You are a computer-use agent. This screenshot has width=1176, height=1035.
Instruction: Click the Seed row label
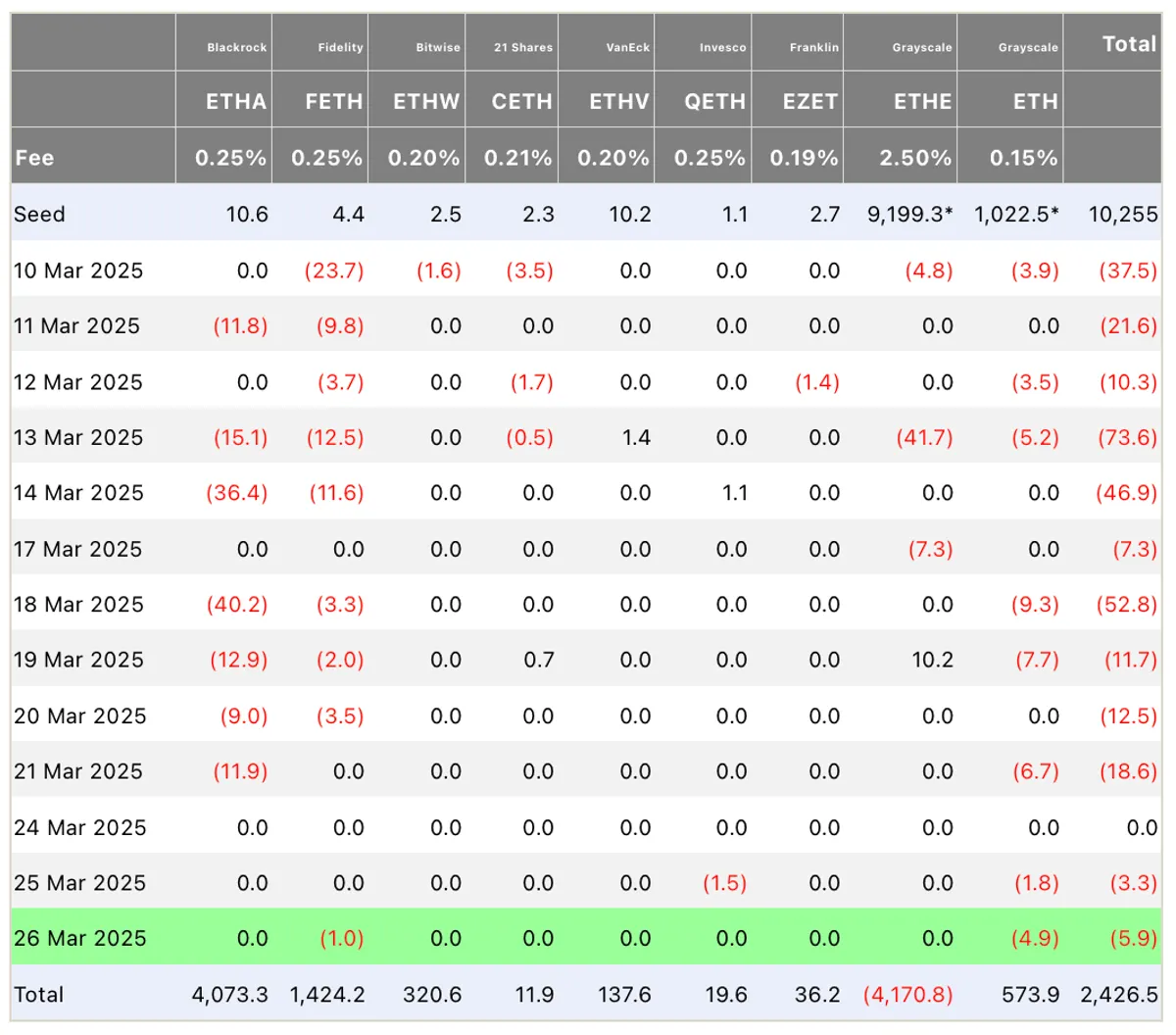click(39, 214)
